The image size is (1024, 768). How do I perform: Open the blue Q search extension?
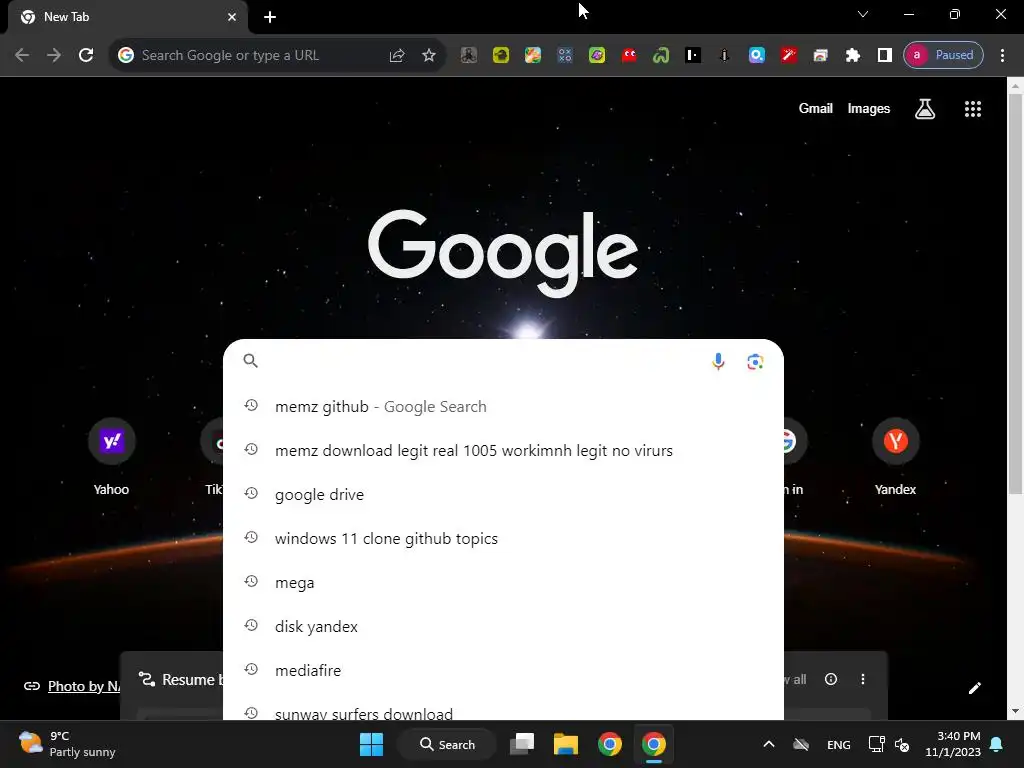point(757,55)
